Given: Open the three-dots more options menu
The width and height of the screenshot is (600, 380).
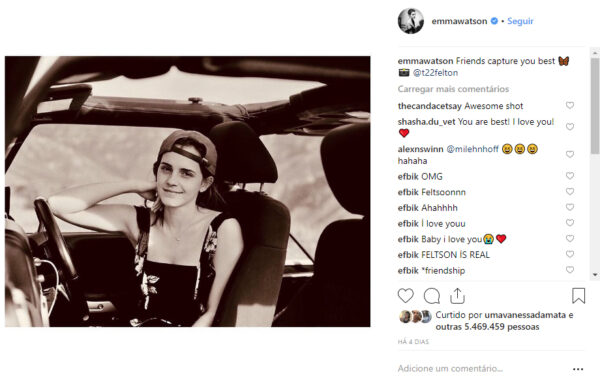Looking at the screenshot, I should point(578,369).
